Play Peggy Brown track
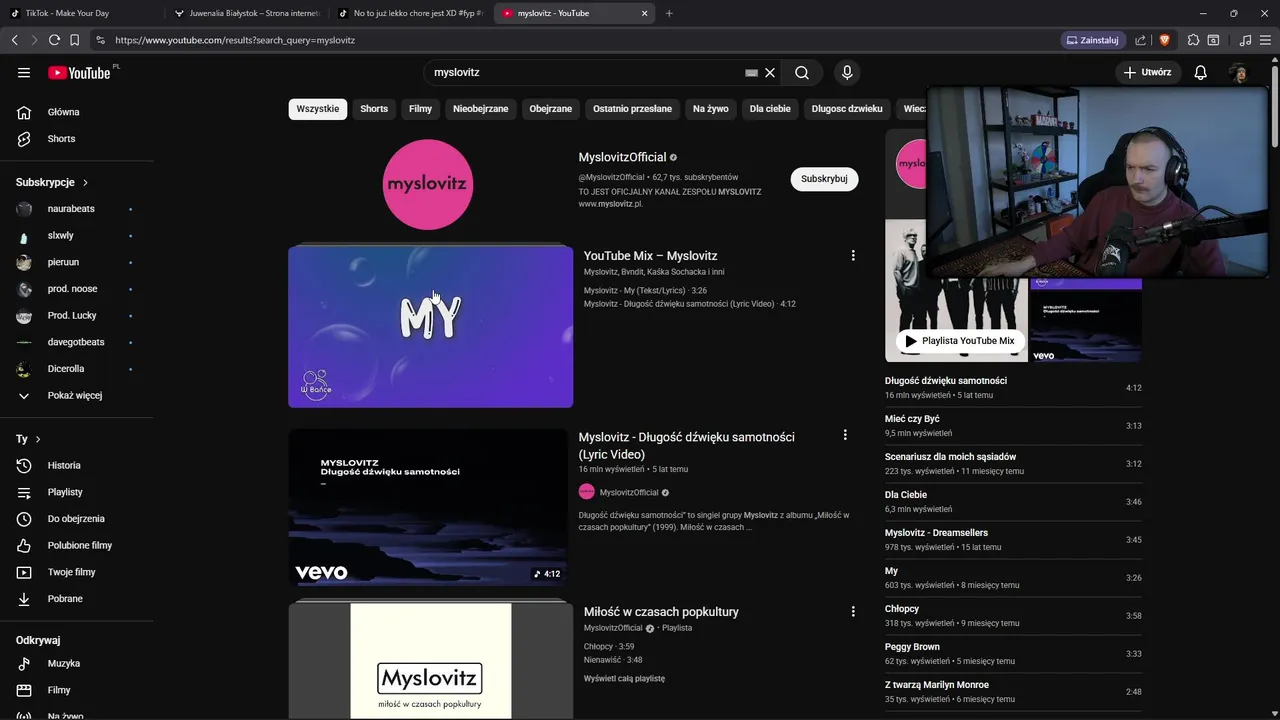Screen dimensions: 1280x720 pyautogui.click(x=1013, y=654)
